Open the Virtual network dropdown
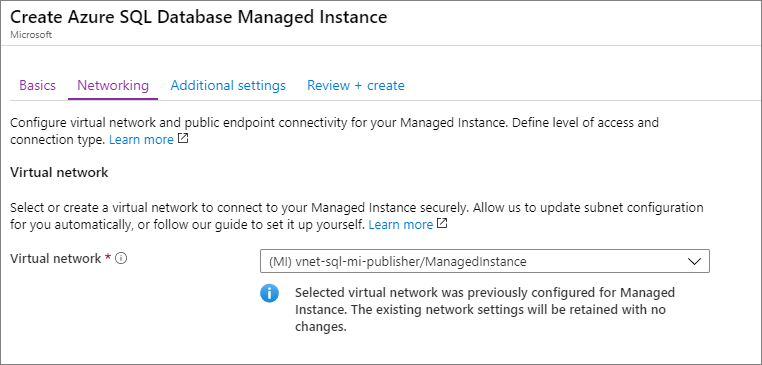This screenshot has height=365, width=762. pyautogui.click(x=485, y=261)
